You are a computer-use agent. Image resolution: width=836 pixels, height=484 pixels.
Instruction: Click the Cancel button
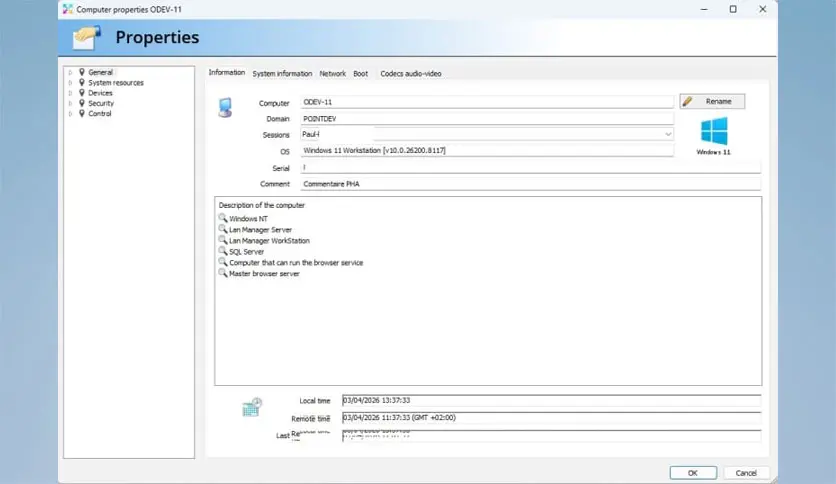[746, 473]
